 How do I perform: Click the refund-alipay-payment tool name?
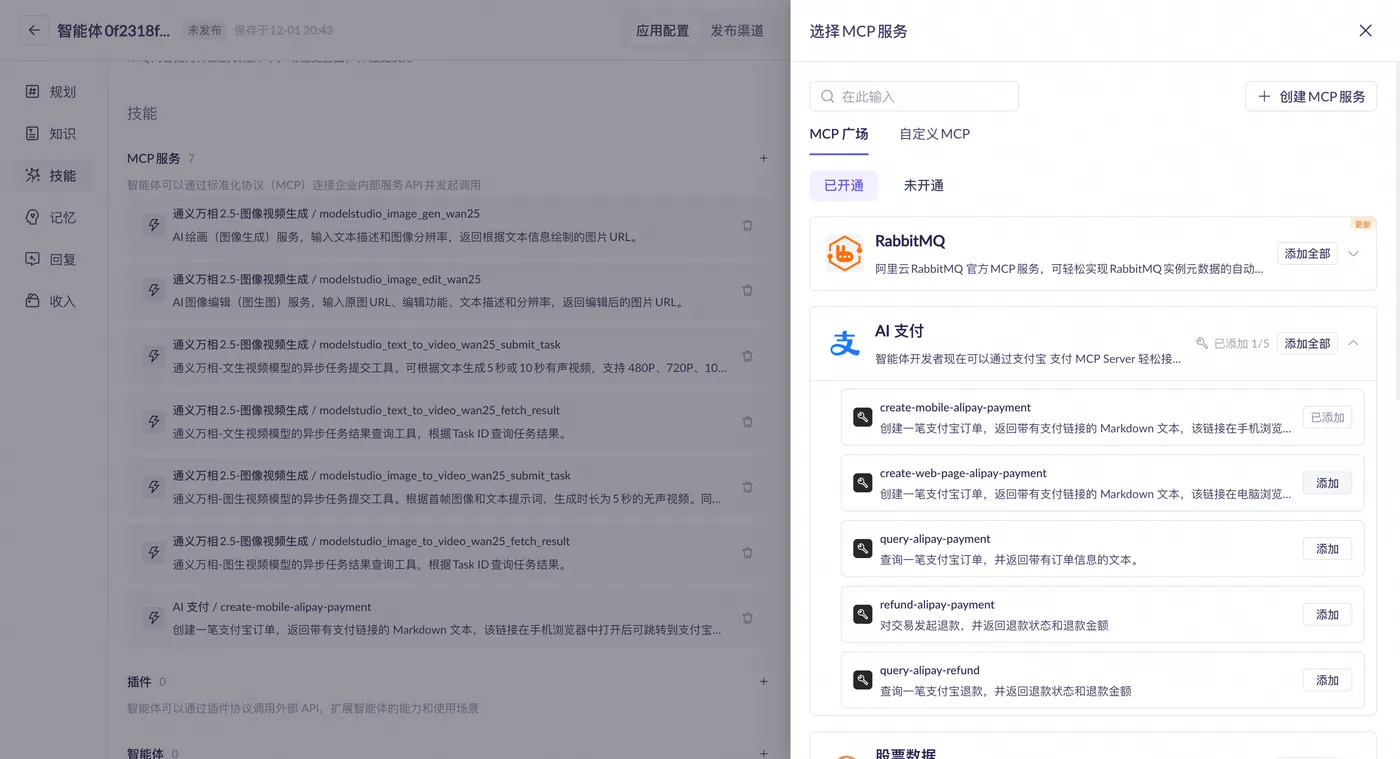click(x=937, y=605)
